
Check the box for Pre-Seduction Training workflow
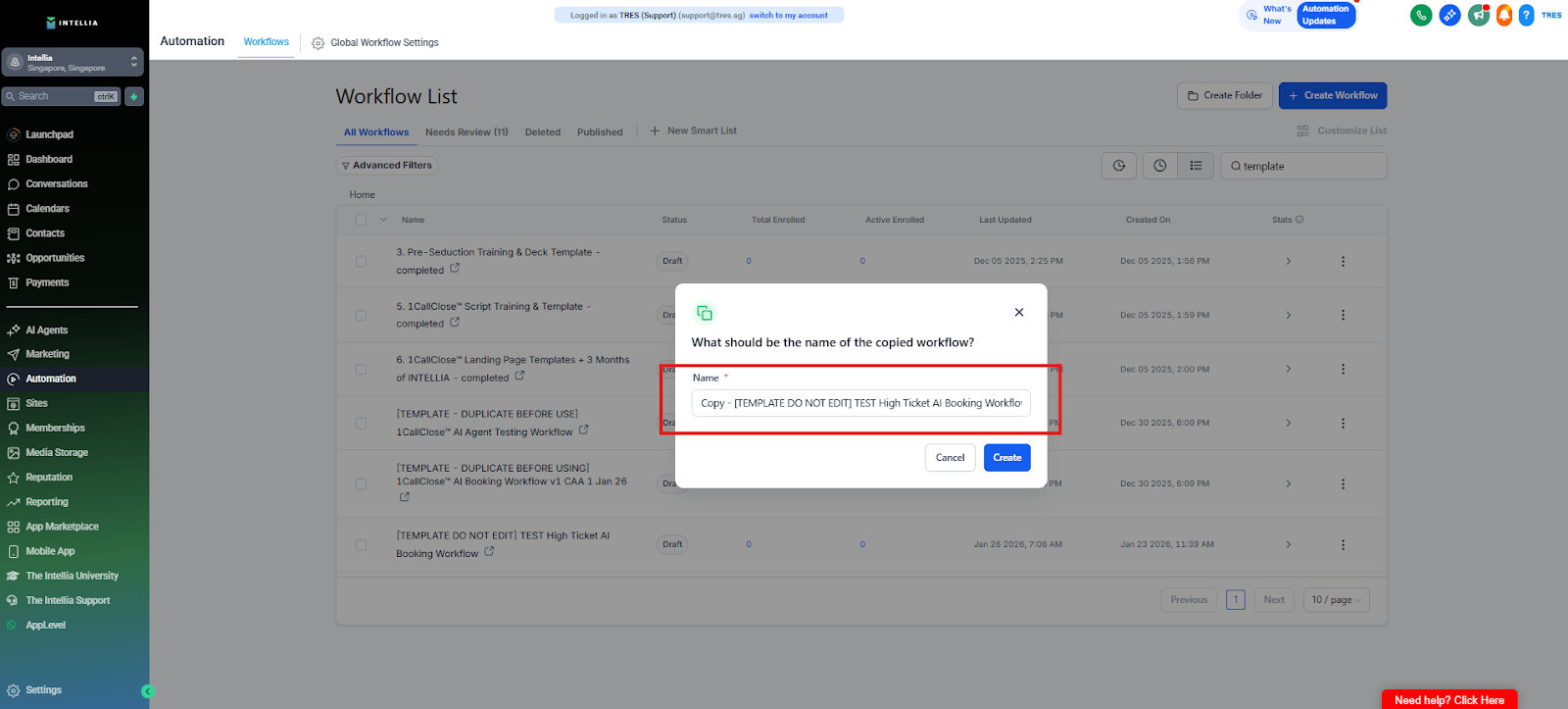click(x=361, y=262)
